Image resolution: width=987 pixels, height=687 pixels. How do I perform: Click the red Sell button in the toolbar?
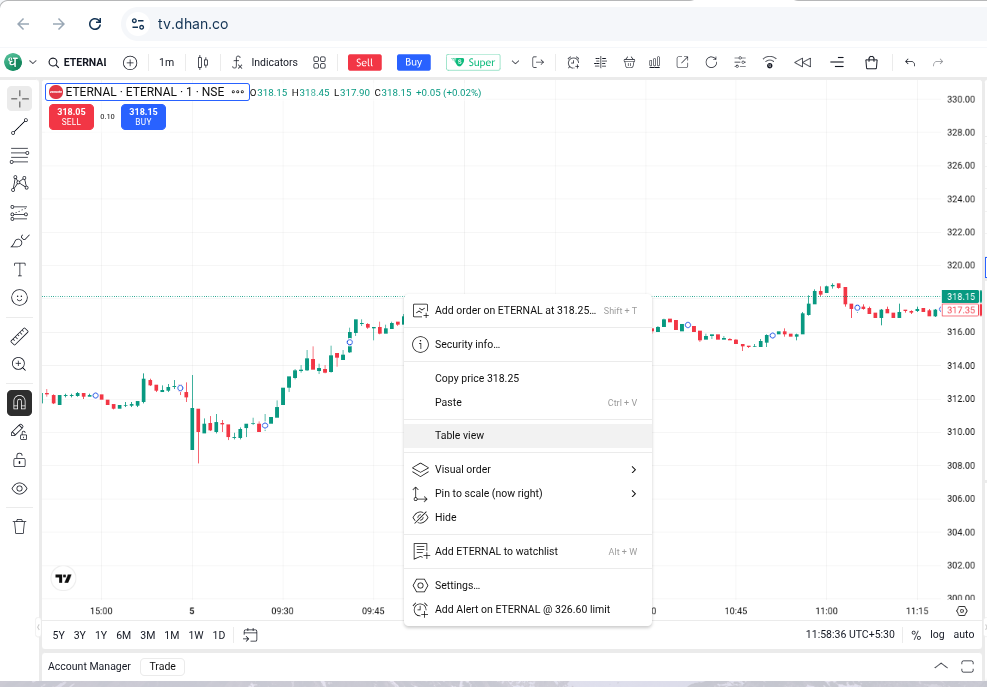(364, 62)
